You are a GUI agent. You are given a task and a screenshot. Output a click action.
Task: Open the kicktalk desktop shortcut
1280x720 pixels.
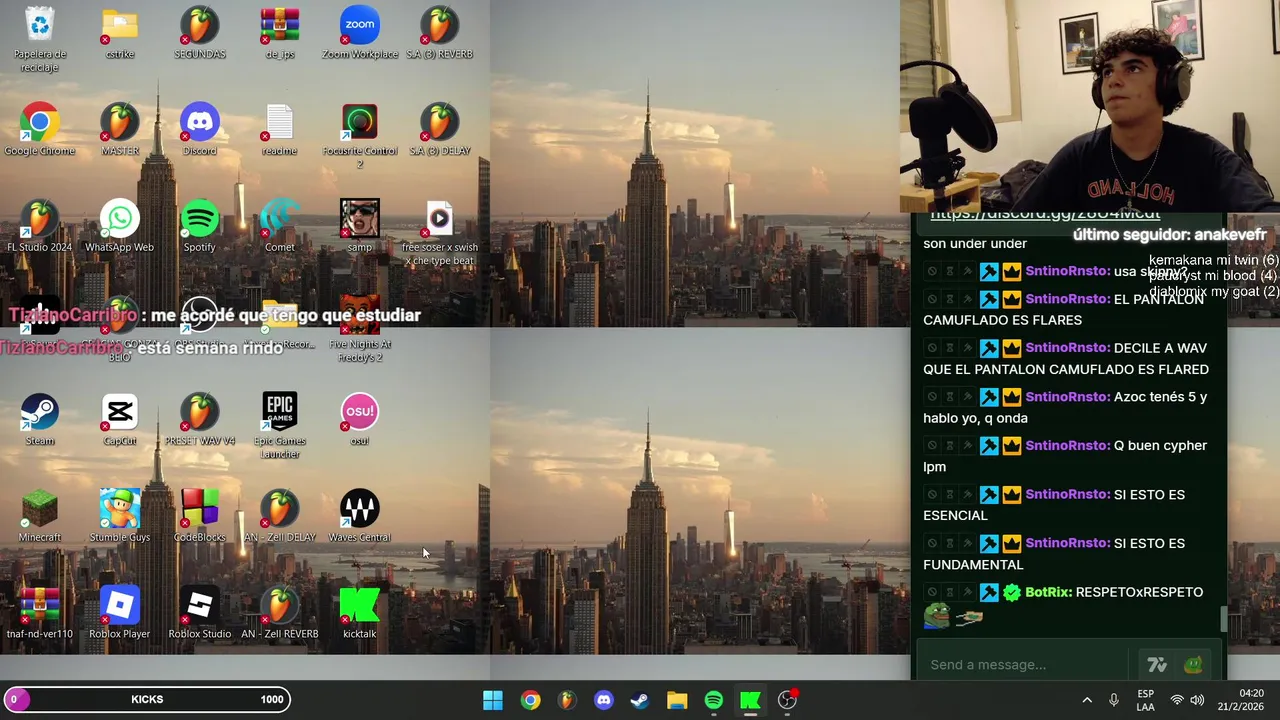tap(360, 613)
